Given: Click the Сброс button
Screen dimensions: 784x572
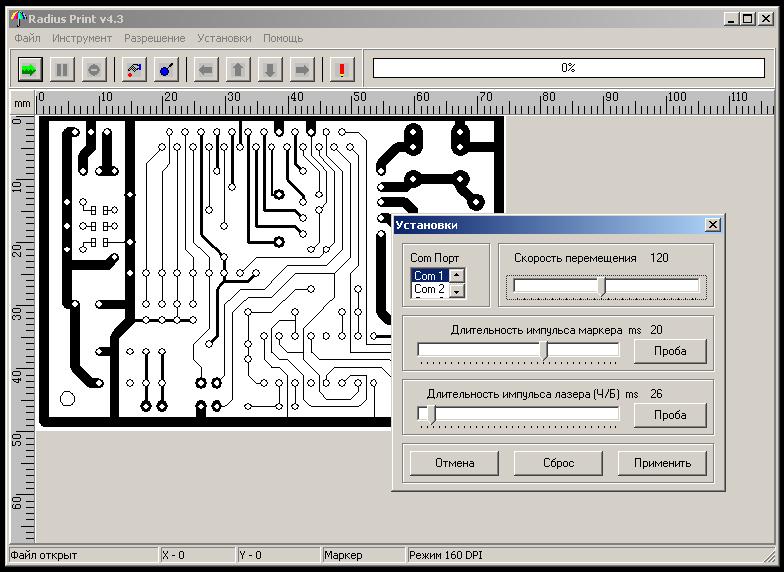Looking at the screenshot, I should (x=558, y=463).
